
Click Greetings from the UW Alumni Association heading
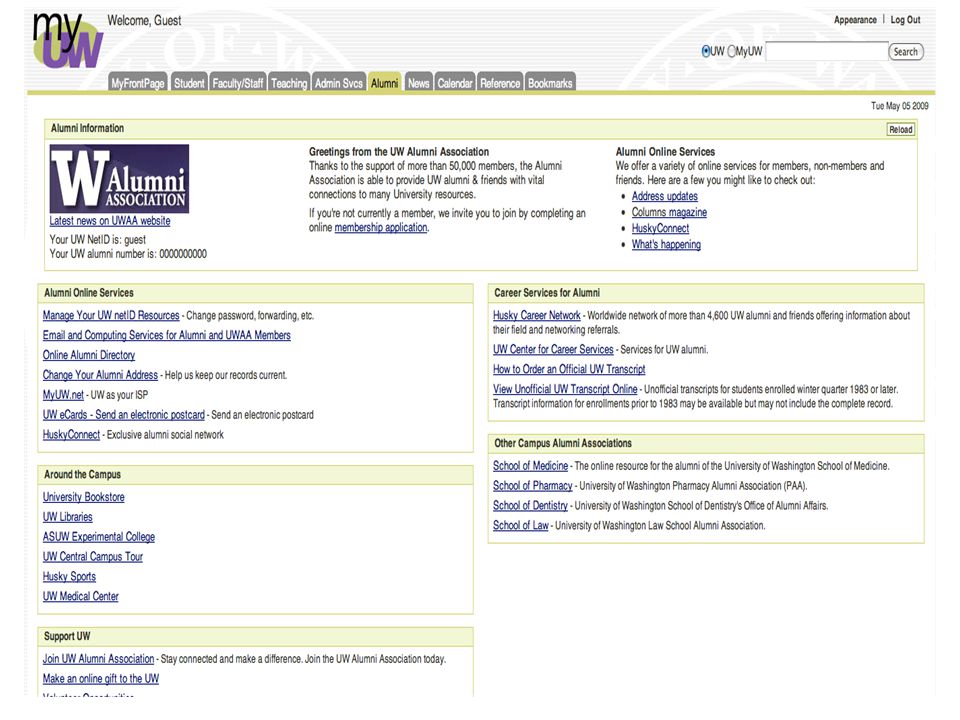(x=399, y=151)
